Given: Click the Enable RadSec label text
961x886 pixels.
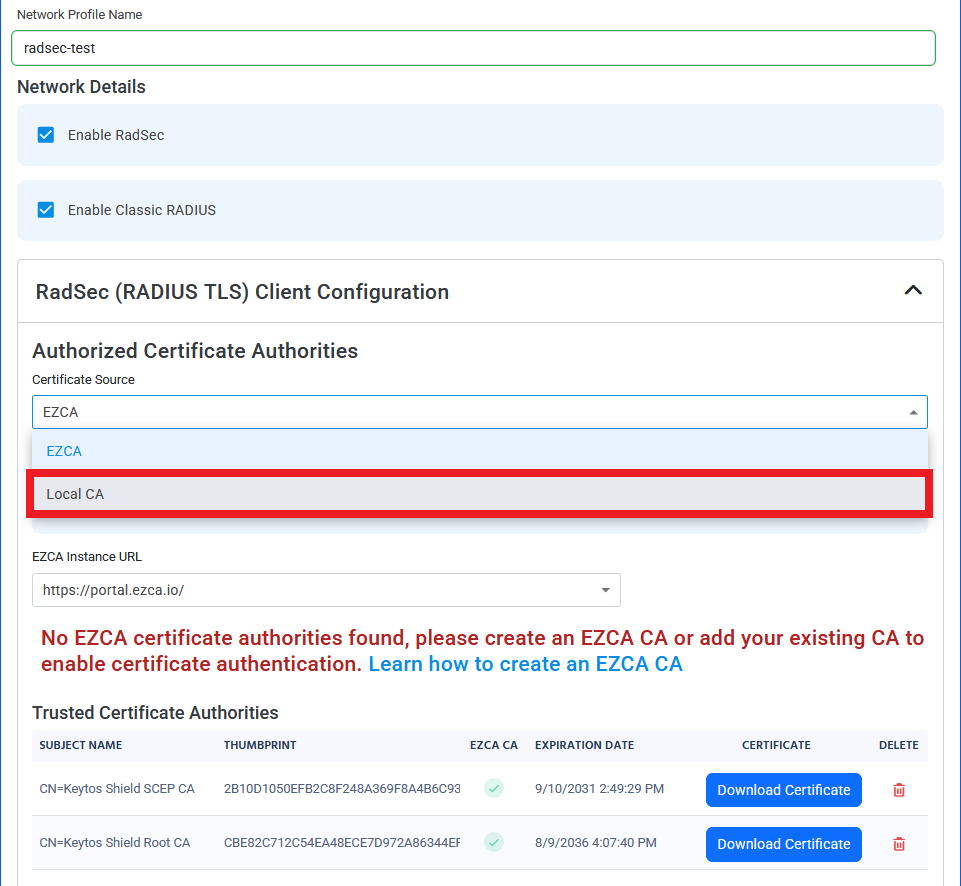Looking at the screenshot, I should point(116,135).
